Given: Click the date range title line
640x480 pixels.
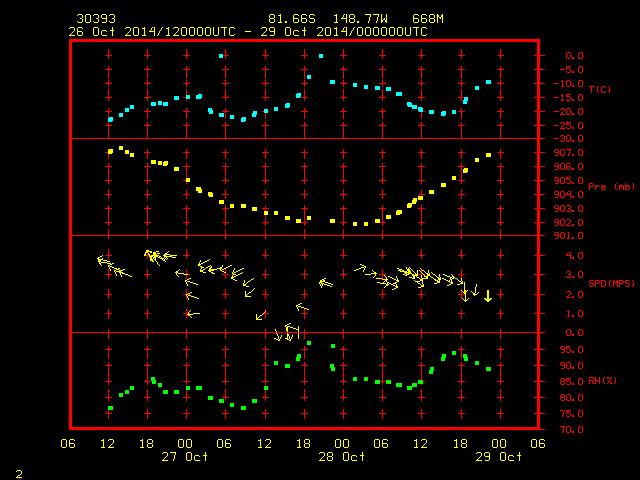Looking at the screenshot, I should coord(248,32).
